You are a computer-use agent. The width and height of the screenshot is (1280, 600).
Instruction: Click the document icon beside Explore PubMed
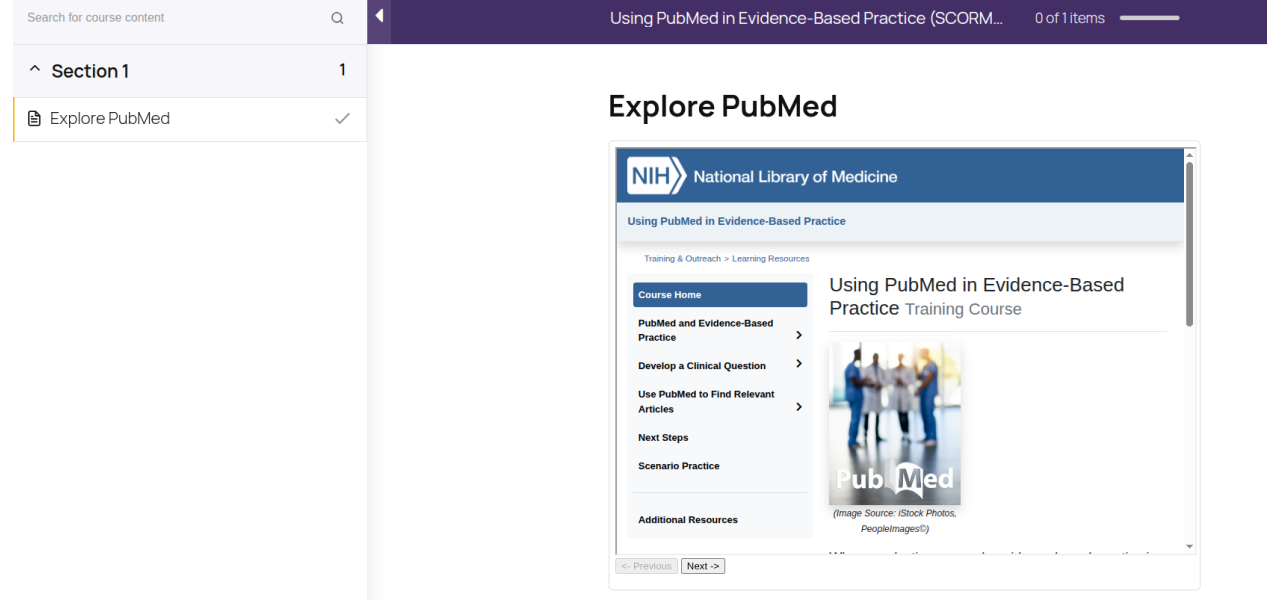click(34, 119)
